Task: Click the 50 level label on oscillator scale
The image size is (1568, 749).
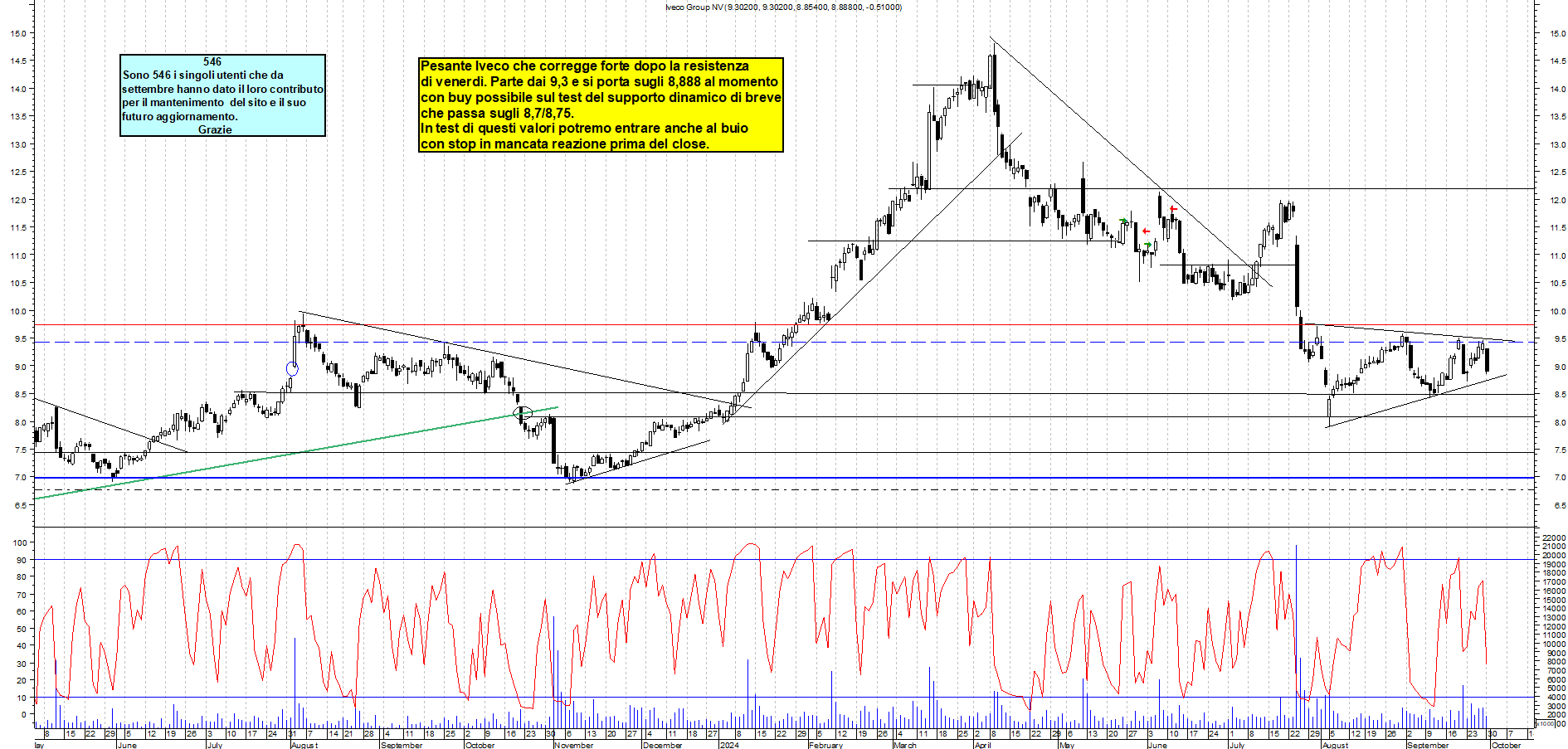Action: tap(22, 629)
